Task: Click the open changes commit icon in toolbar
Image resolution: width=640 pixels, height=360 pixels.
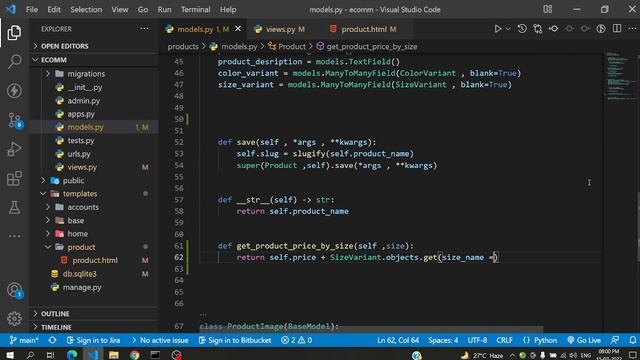Action: point(553,29)
